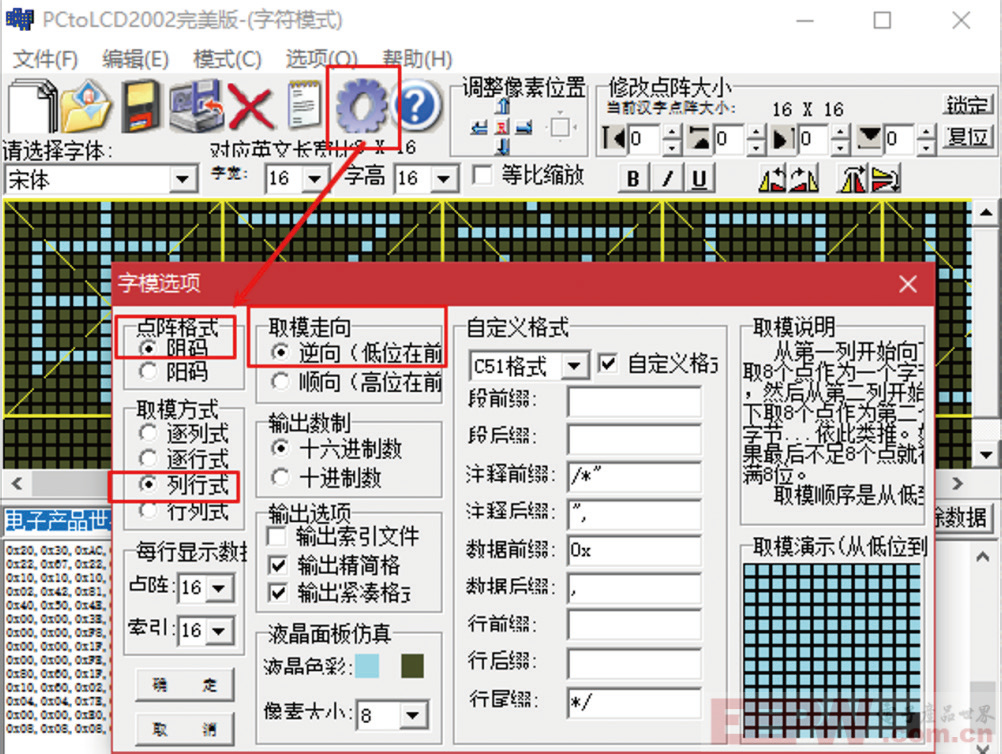
Task: Toggle the 等比缩放 checkbox
Action: [482, 176]
